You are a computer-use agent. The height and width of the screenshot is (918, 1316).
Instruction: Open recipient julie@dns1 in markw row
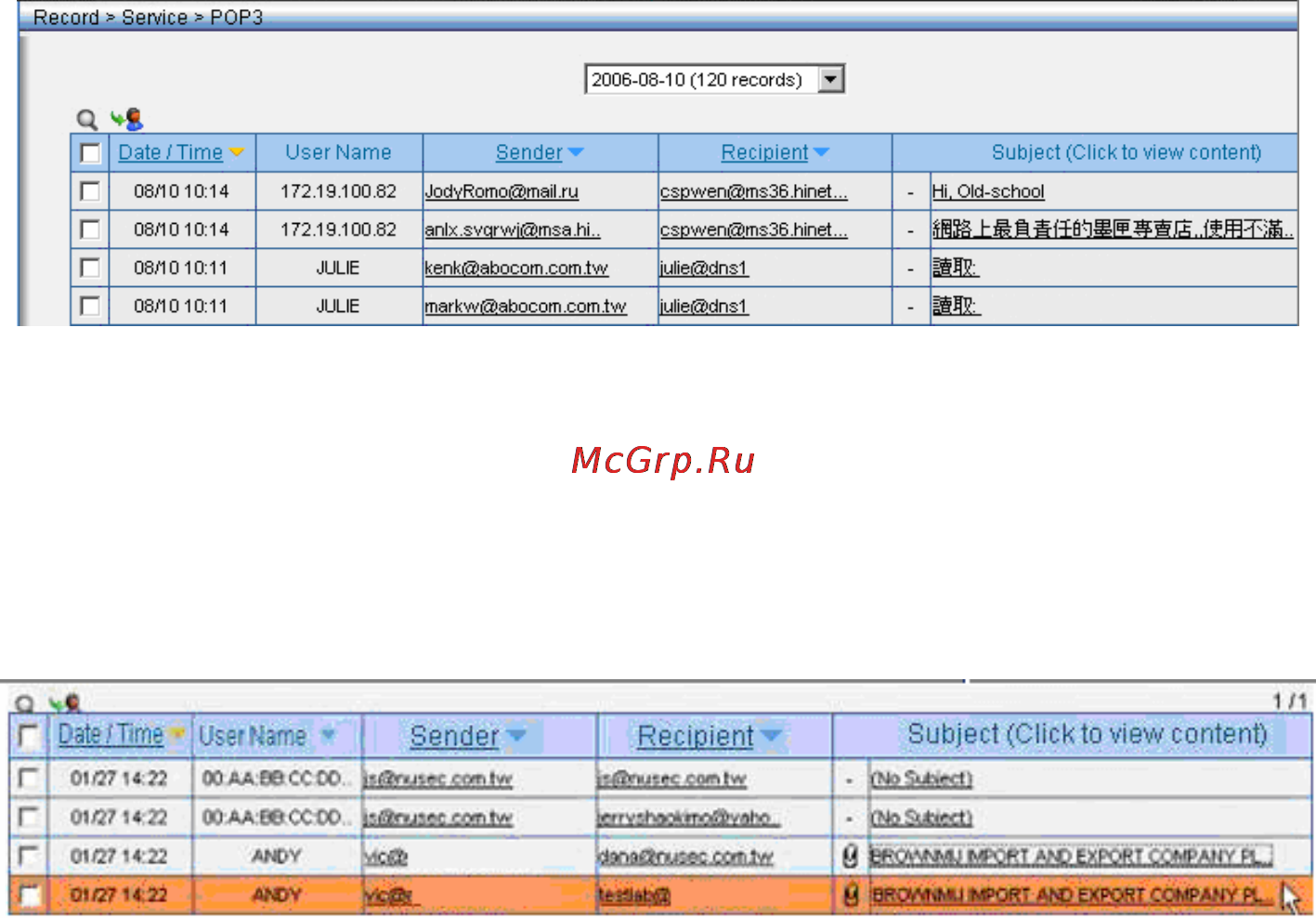coord(704,306)
